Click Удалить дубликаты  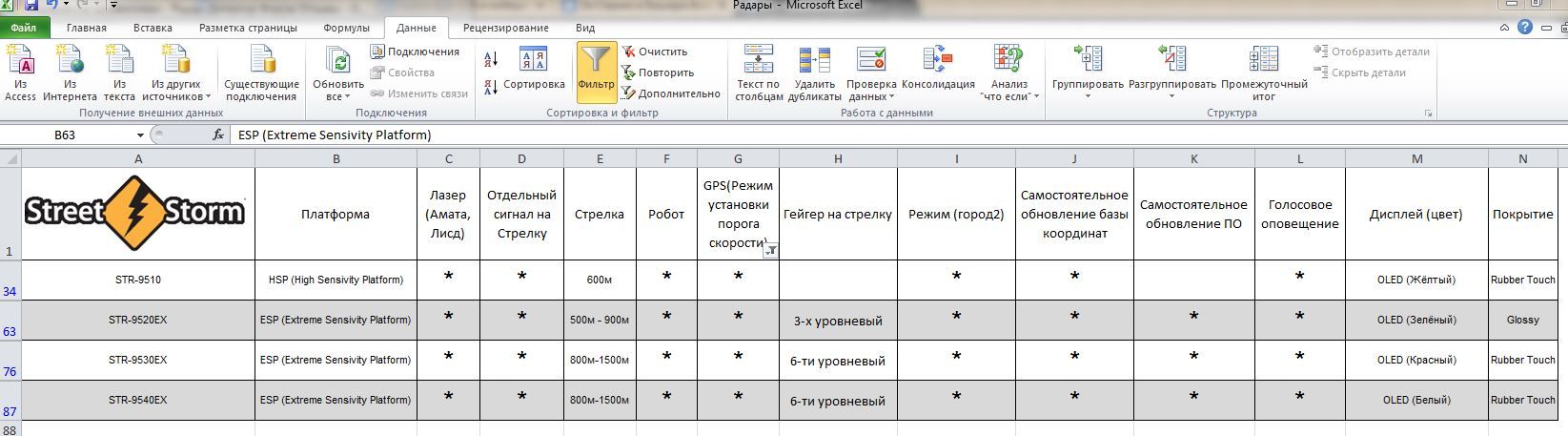[x=814, y=73]
